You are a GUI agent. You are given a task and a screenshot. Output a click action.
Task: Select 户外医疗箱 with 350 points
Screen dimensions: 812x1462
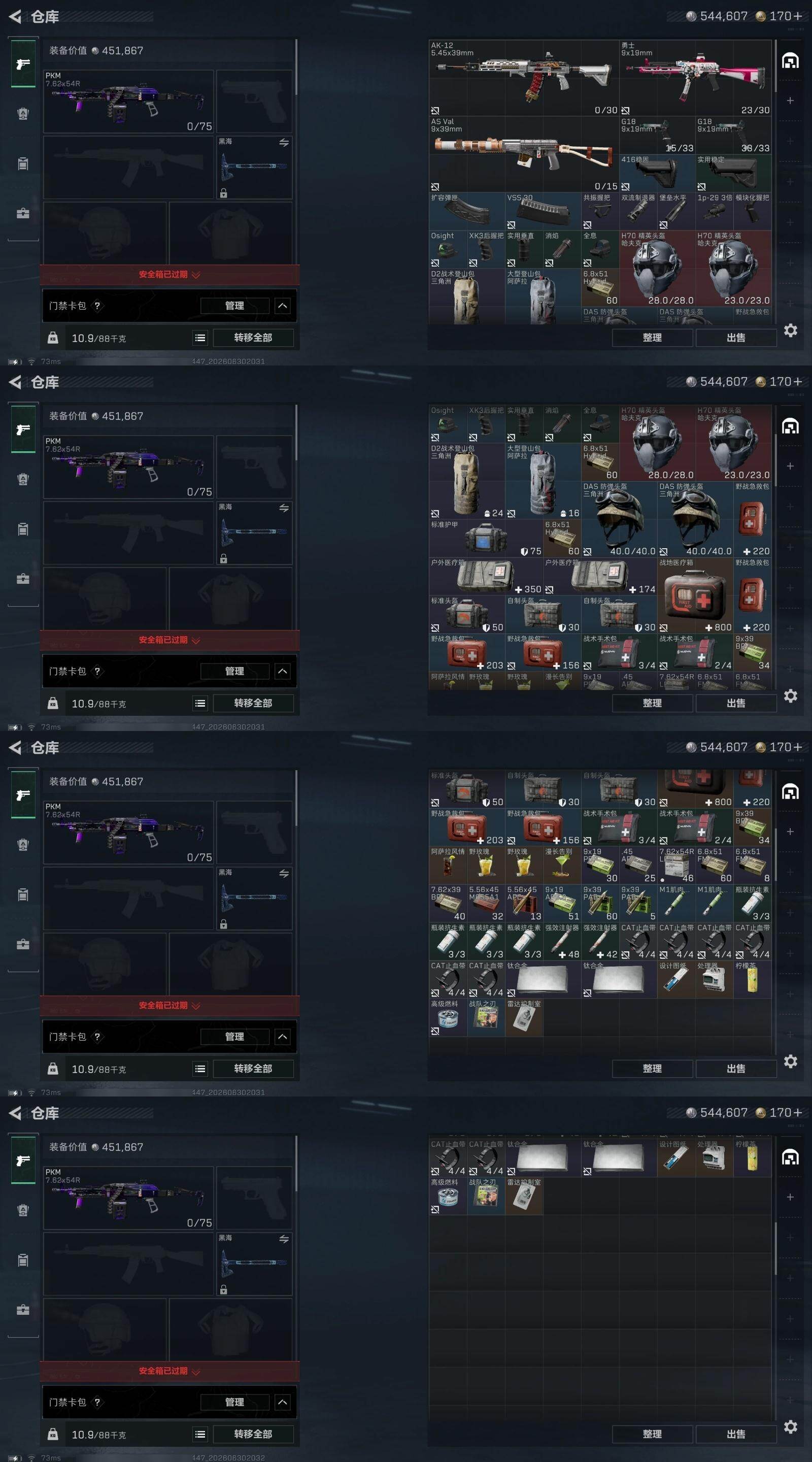(486, 576)
